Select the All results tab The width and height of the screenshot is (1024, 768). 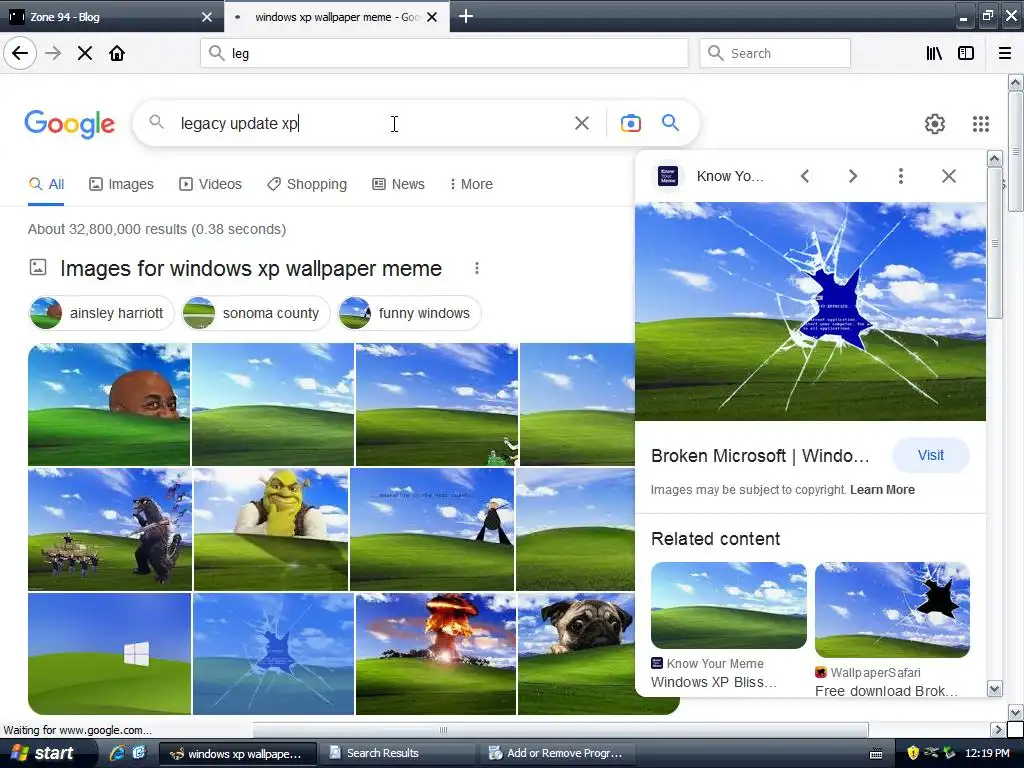coord(46,184)
